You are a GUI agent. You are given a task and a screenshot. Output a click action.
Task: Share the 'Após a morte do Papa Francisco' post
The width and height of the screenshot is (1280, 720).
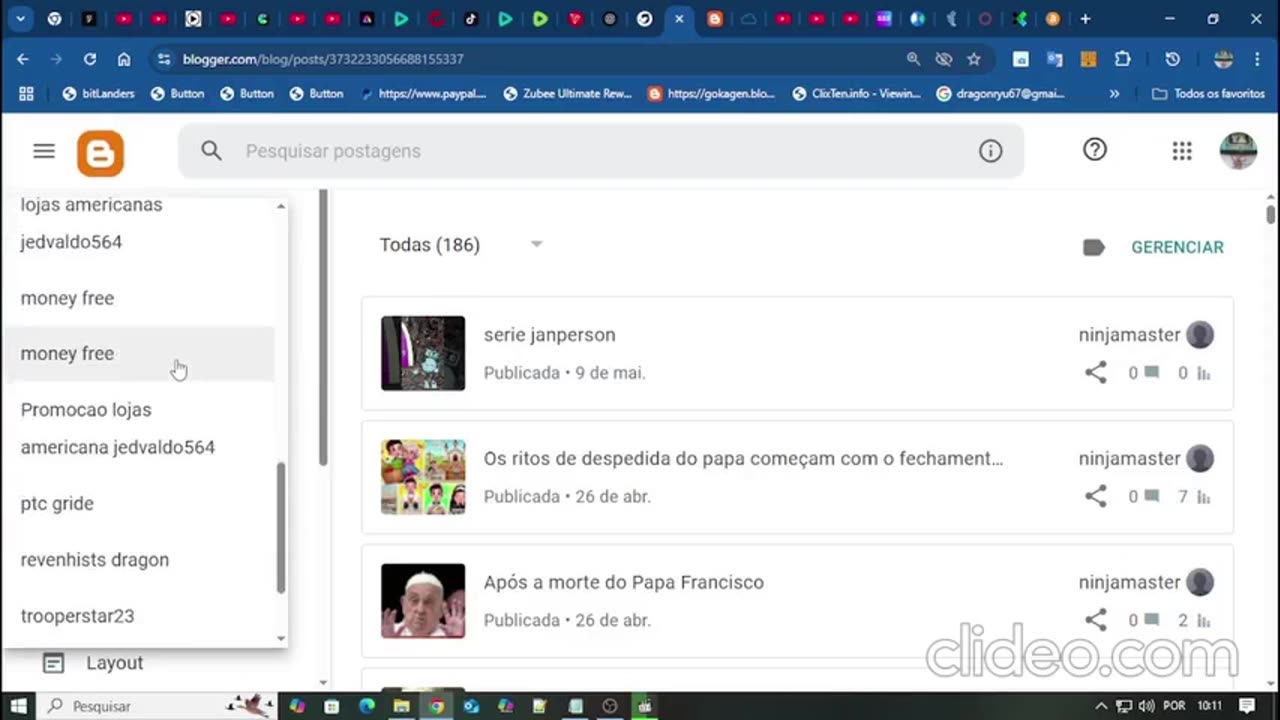(1096, 621)
